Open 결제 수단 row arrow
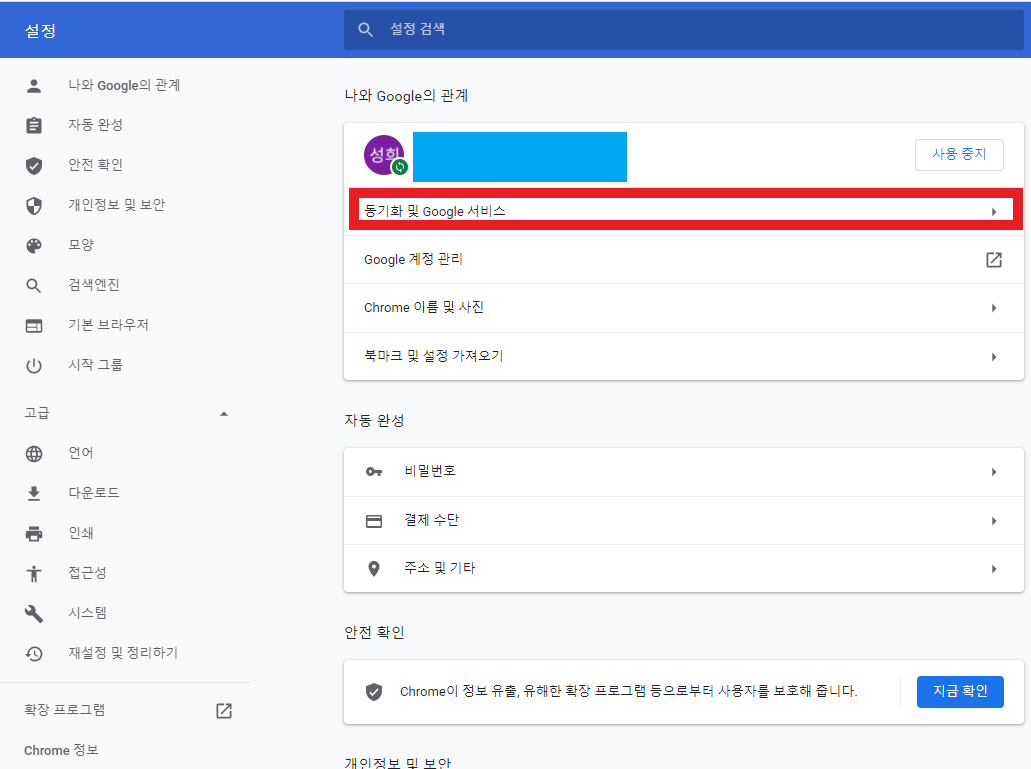Image resolution: width=1031 pixels, height=769 pixels. [x=994, y=521]
